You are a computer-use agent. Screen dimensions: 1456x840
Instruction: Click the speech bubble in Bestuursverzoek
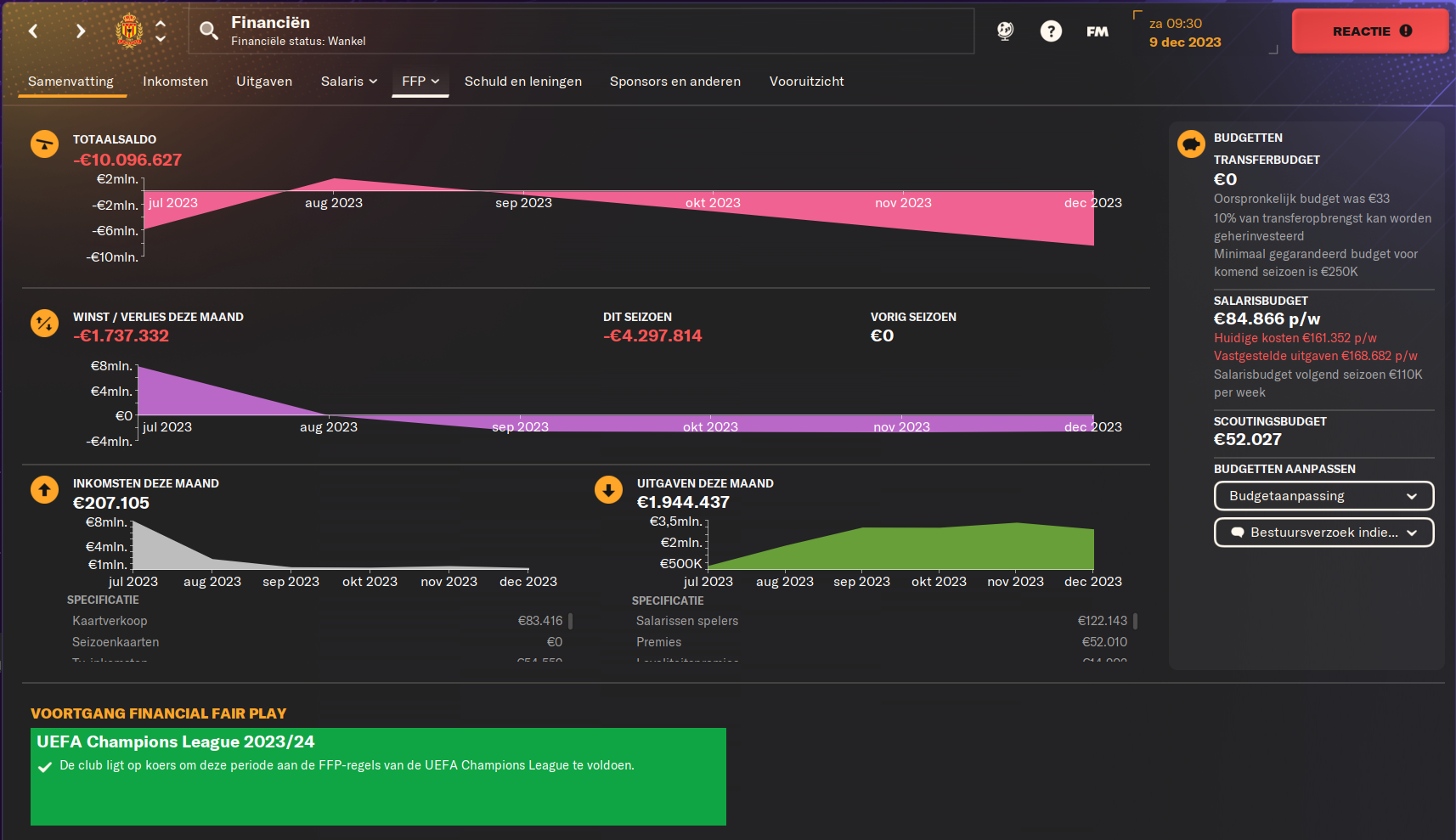tap(1238, 533)
